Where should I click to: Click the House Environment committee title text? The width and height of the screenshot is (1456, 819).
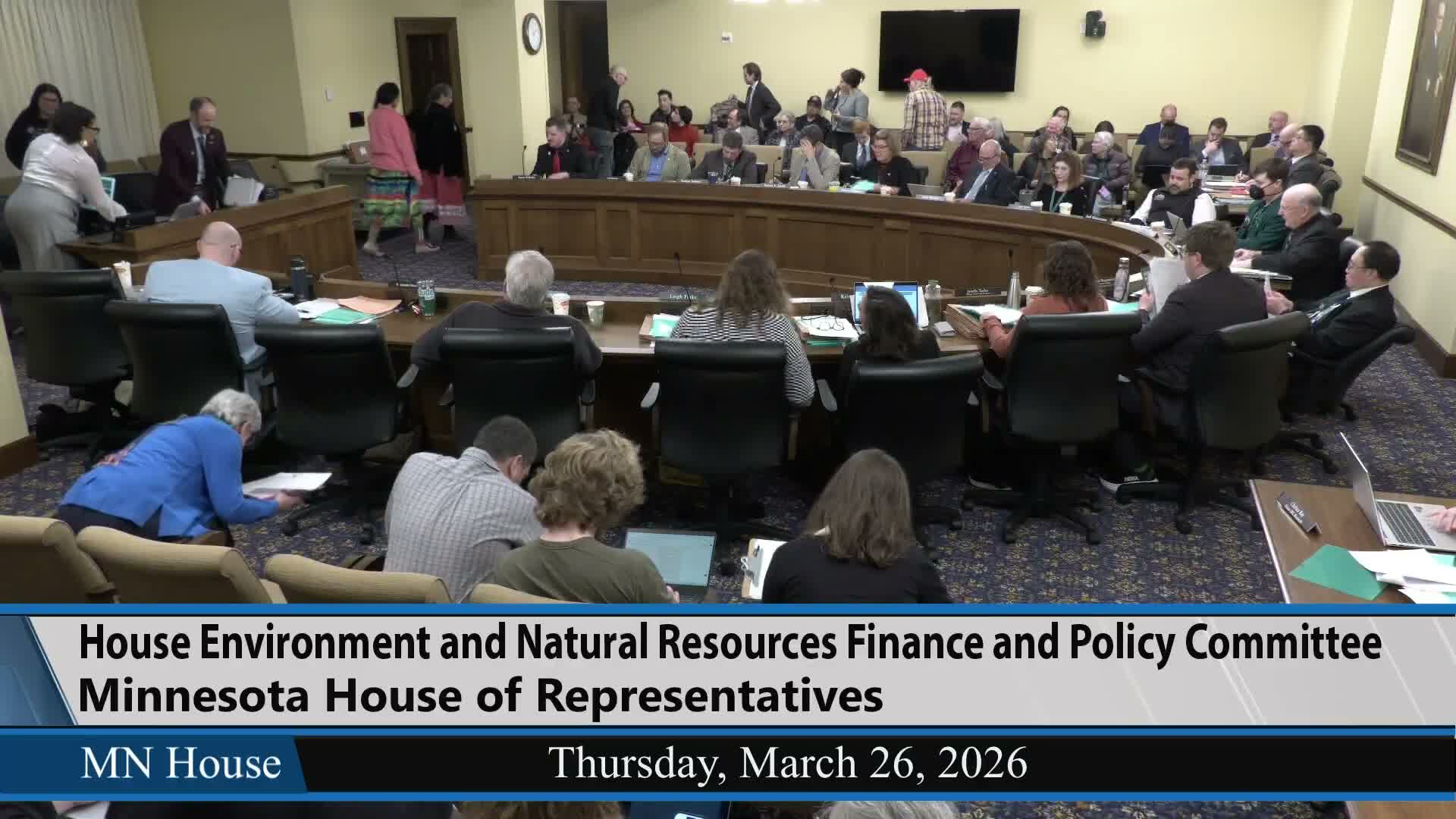click(730, 644)
